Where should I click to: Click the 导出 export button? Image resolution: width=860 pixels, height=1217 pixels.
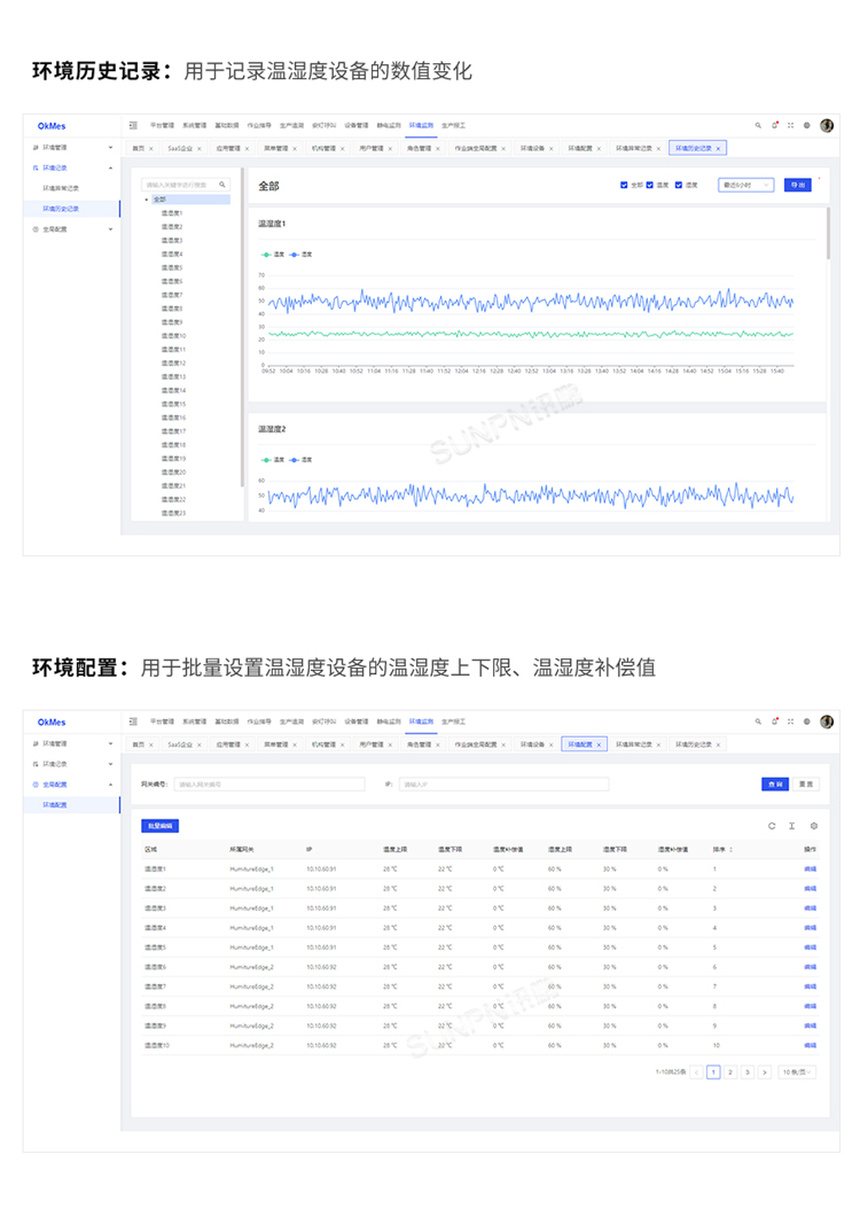(x=797, y=185)
